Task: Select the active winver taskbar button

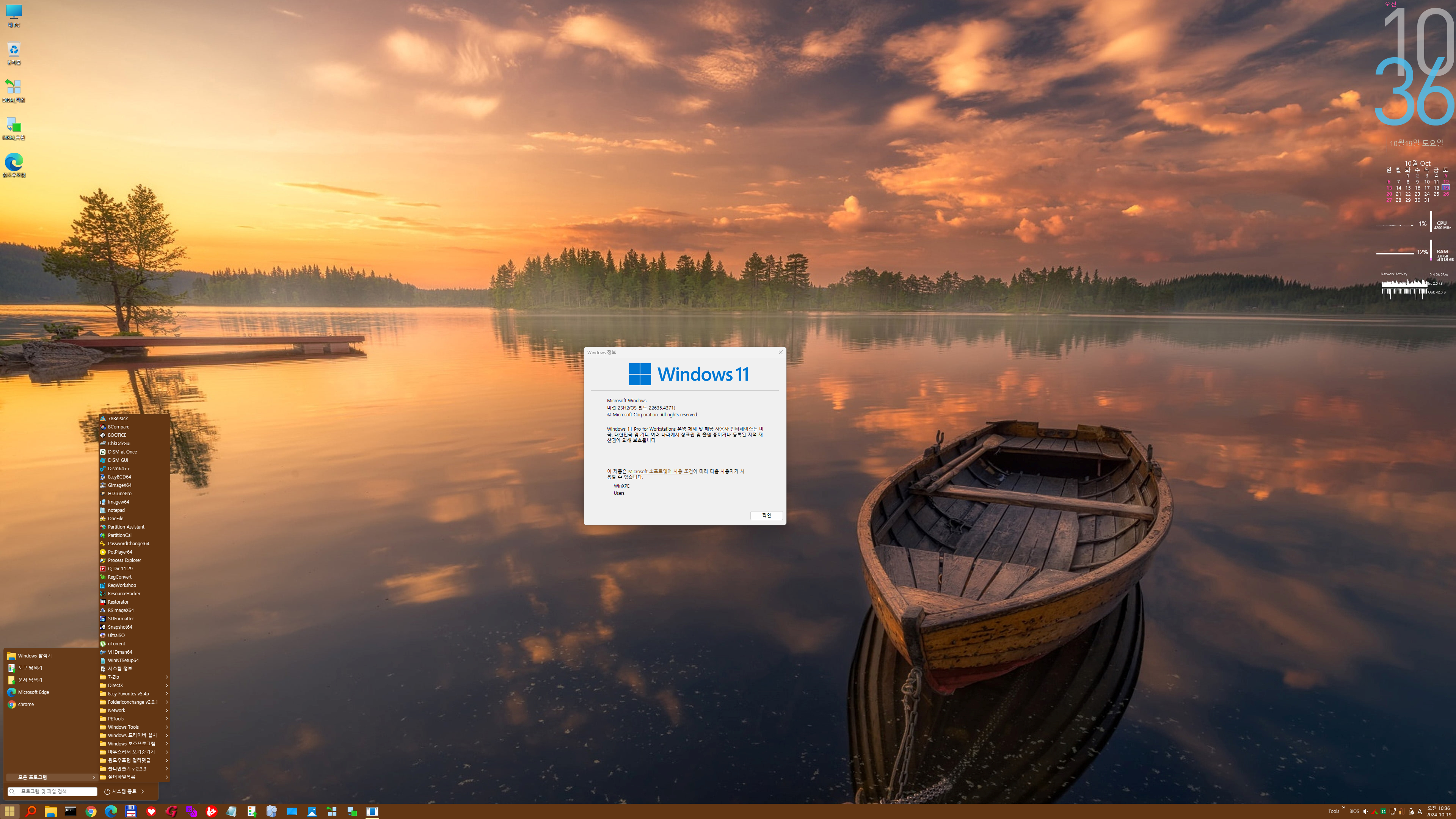Action: click(372, 811)
